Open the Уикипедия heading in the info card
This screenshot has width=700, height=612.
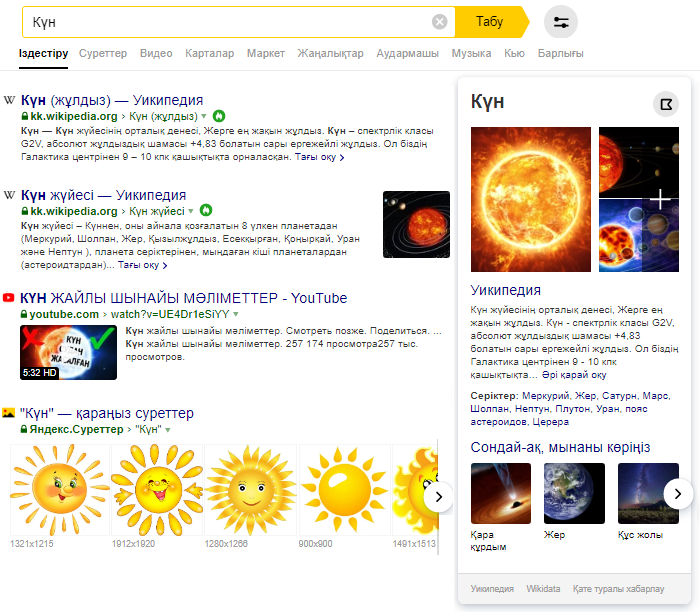tap(505, 290)
